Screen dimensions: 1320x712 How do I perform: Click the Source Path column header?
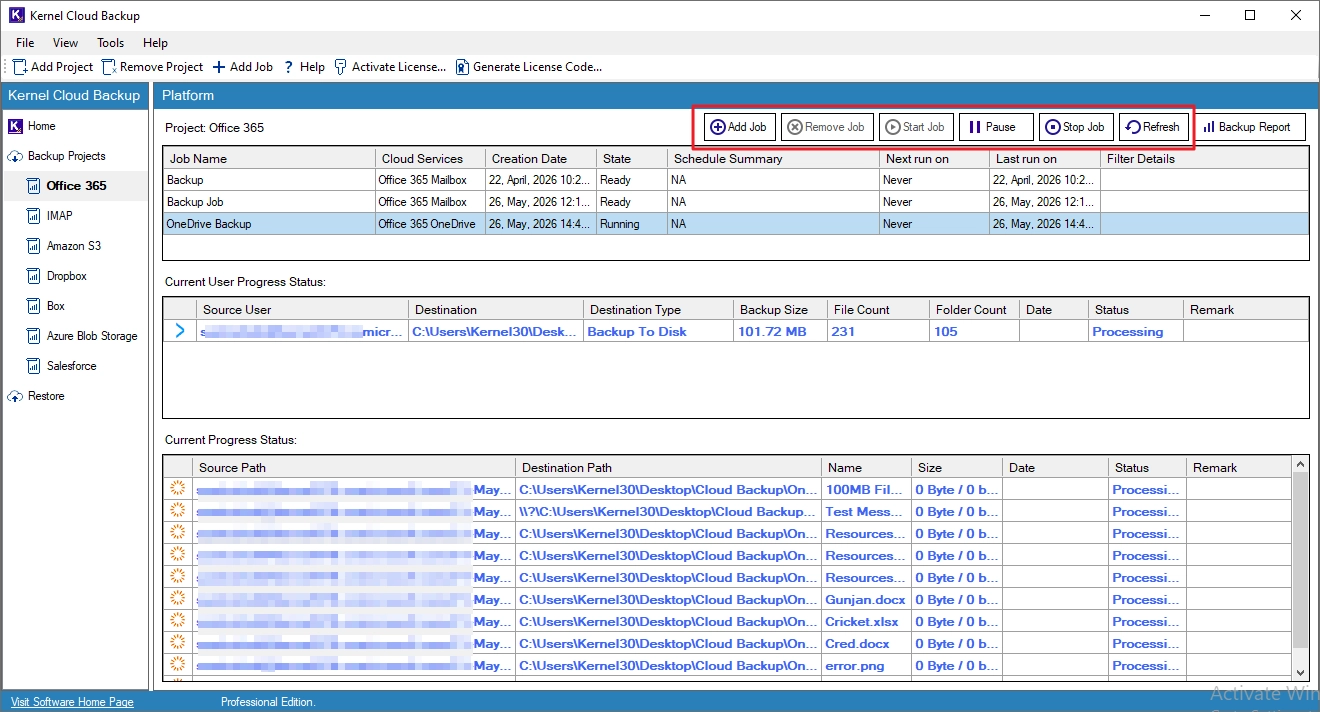point(354,467)
